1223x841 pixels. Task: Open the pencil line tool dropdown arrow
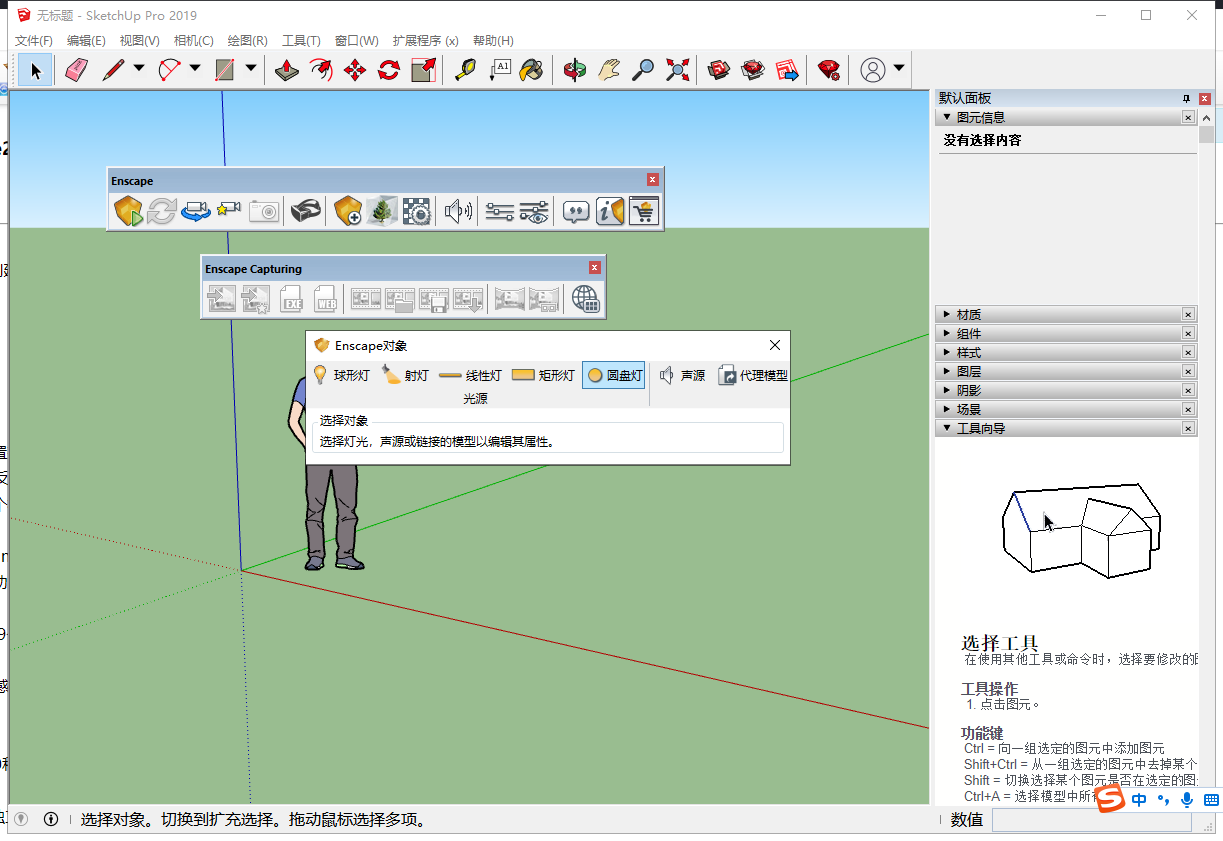pyautogui.click(x=138, y=69)
